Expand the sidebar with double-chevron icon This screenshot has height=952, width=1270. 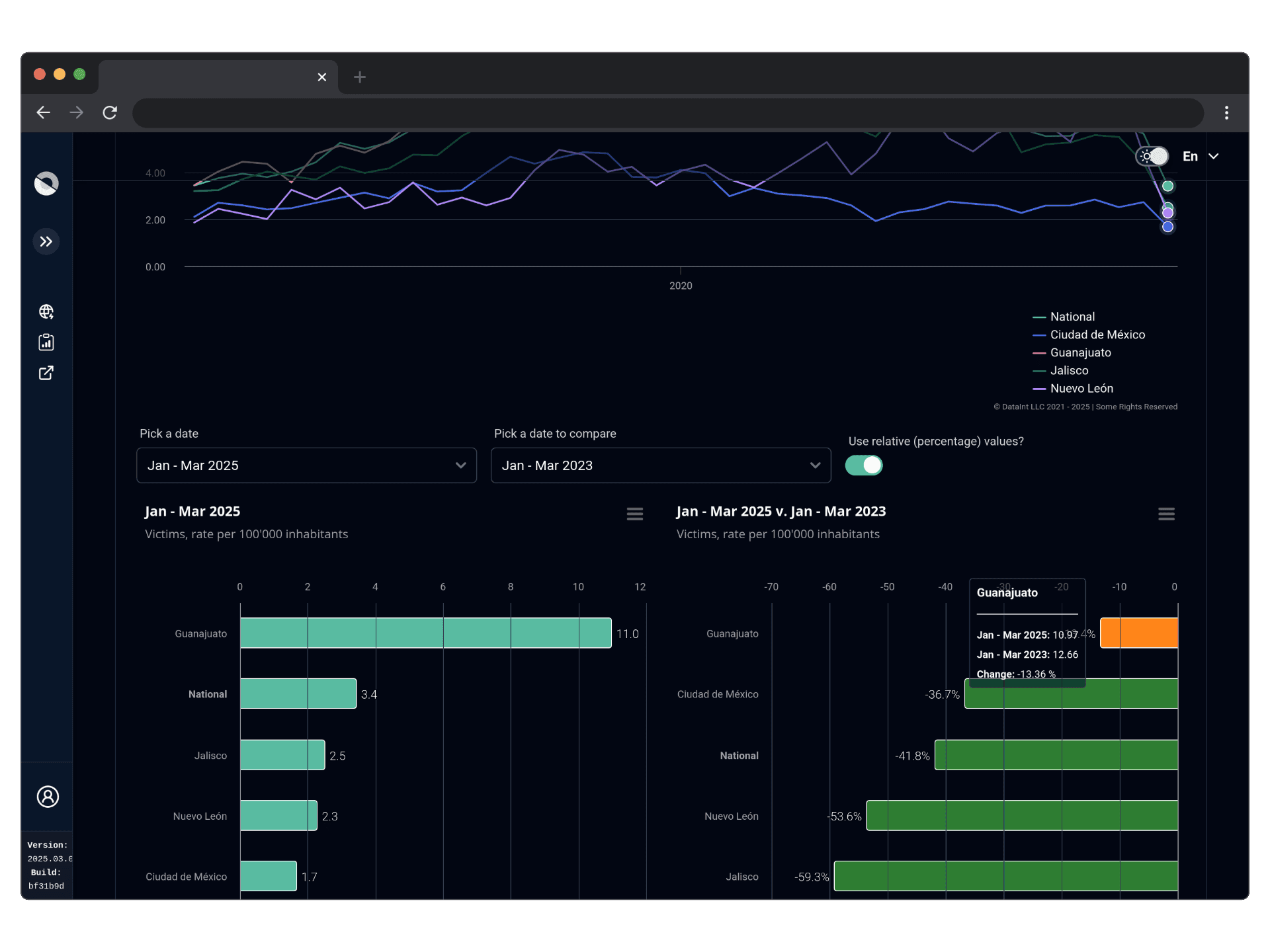(x=46, y=241)
